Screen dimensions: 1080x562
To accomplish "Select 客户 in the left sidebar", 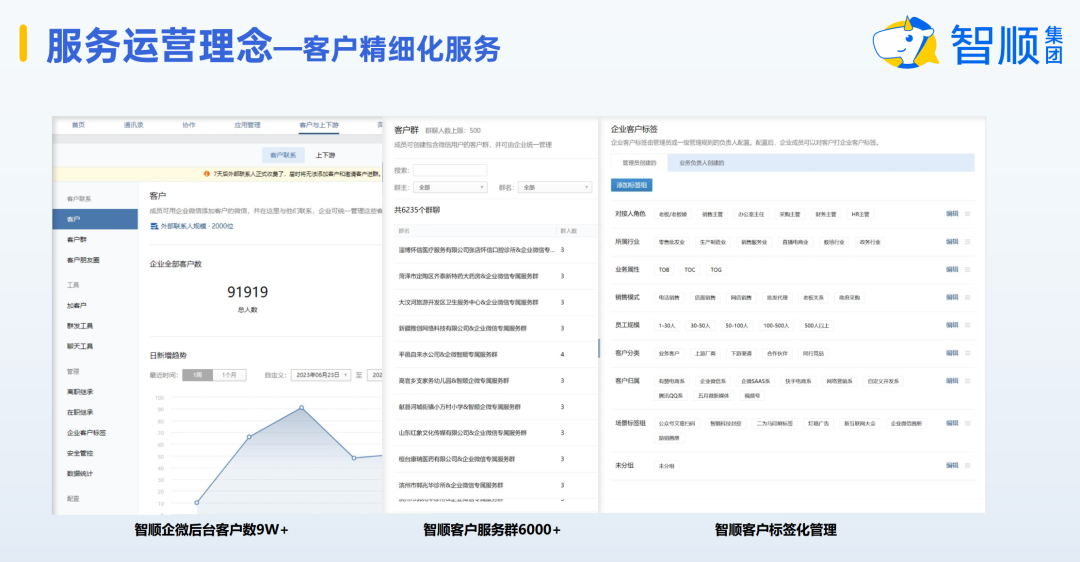I will point(95,219).
